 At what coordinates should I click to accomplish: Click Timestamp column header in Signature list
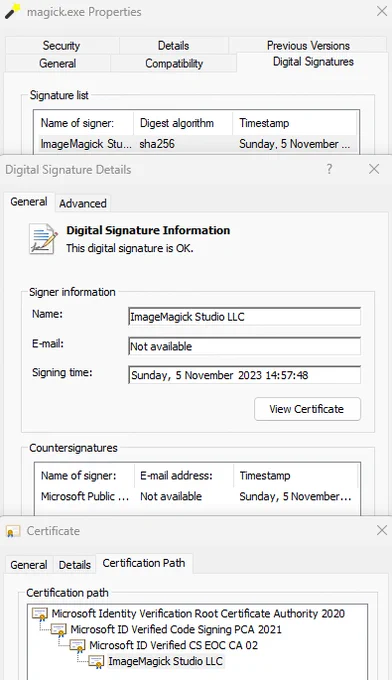point(295,123)
